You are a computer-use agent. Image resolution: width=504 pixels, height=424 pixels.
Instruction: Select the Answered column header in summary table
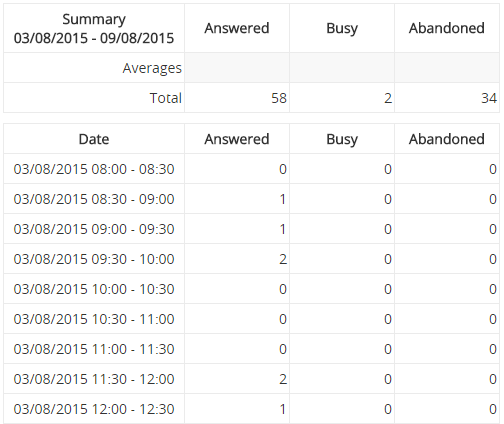coord(237,28)
